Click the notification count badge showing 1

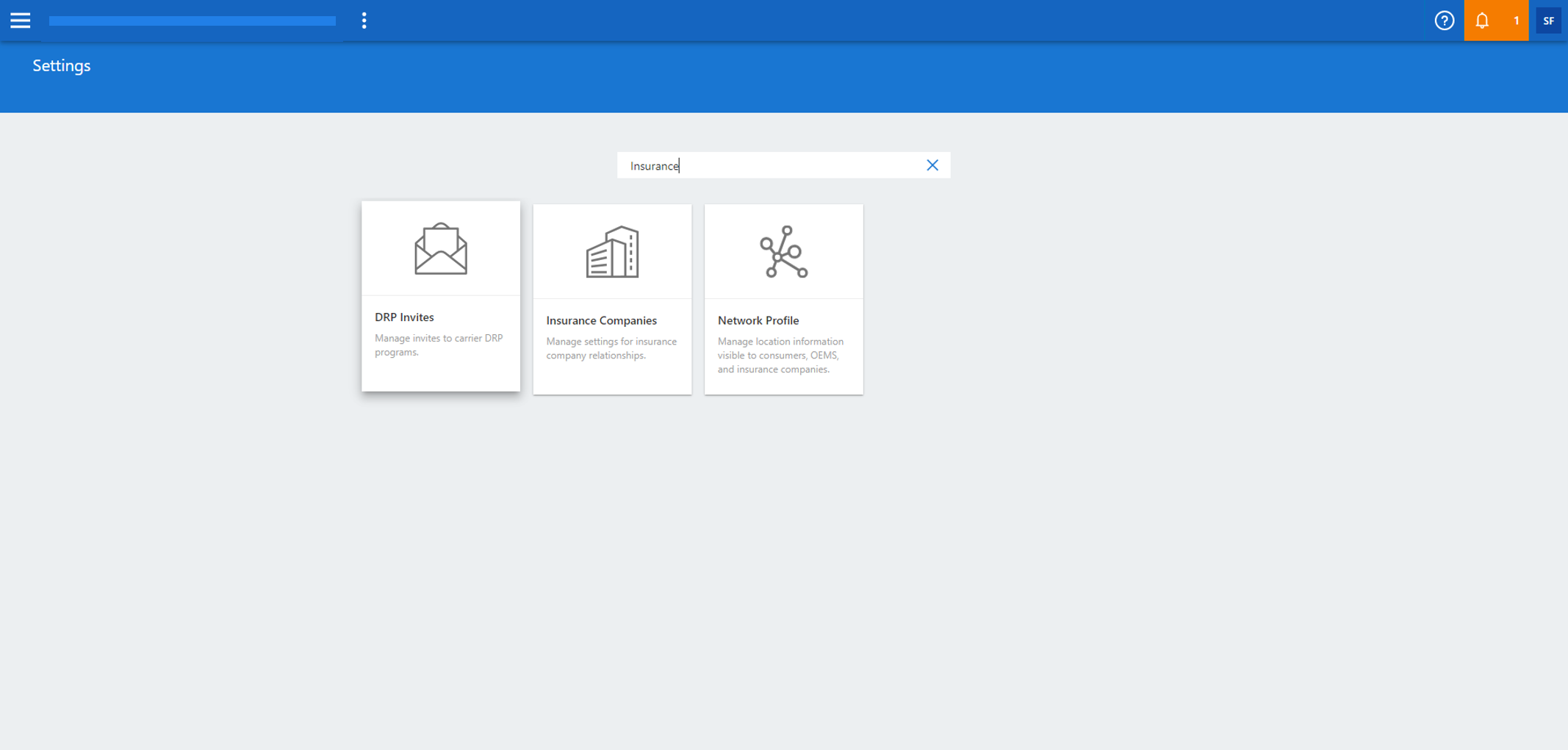point(1516,21)
